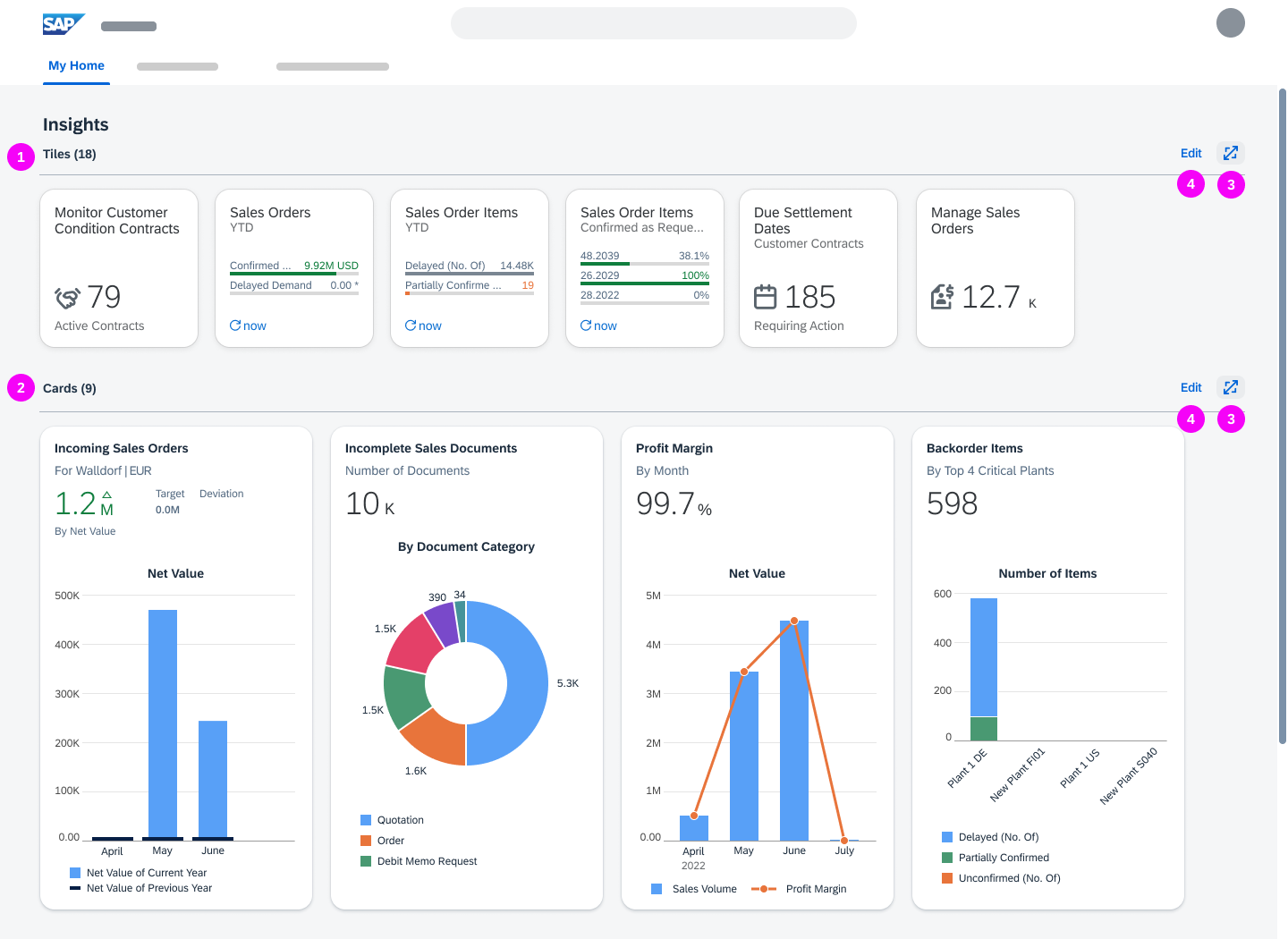
Task: Click the calendar icon beside 185
Action: click(766, 296)
